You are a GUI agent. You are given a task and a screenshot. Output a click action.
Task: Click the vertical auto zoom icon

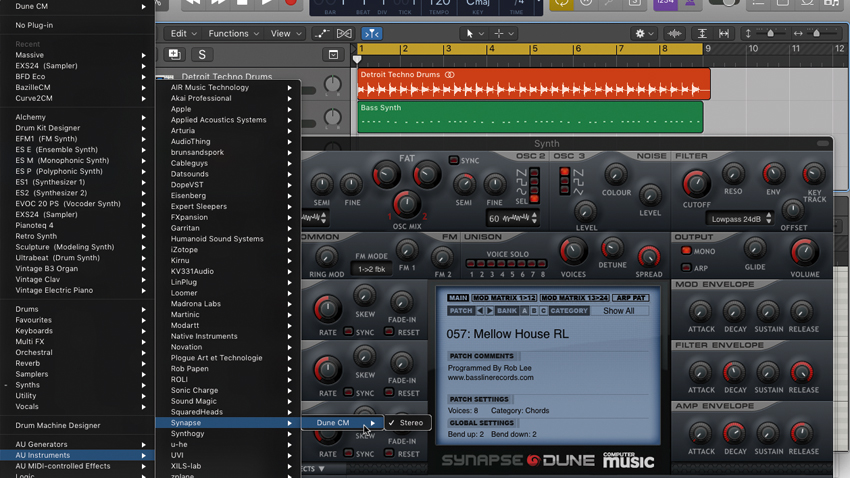click(702, 34)
